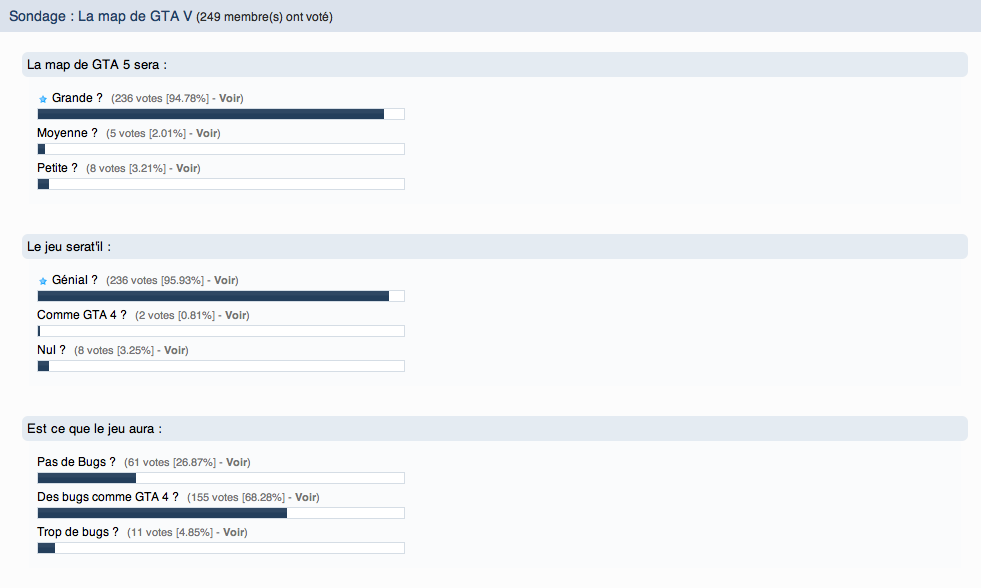
Task: Show voters for Génial option
Action: pos(226,280)
